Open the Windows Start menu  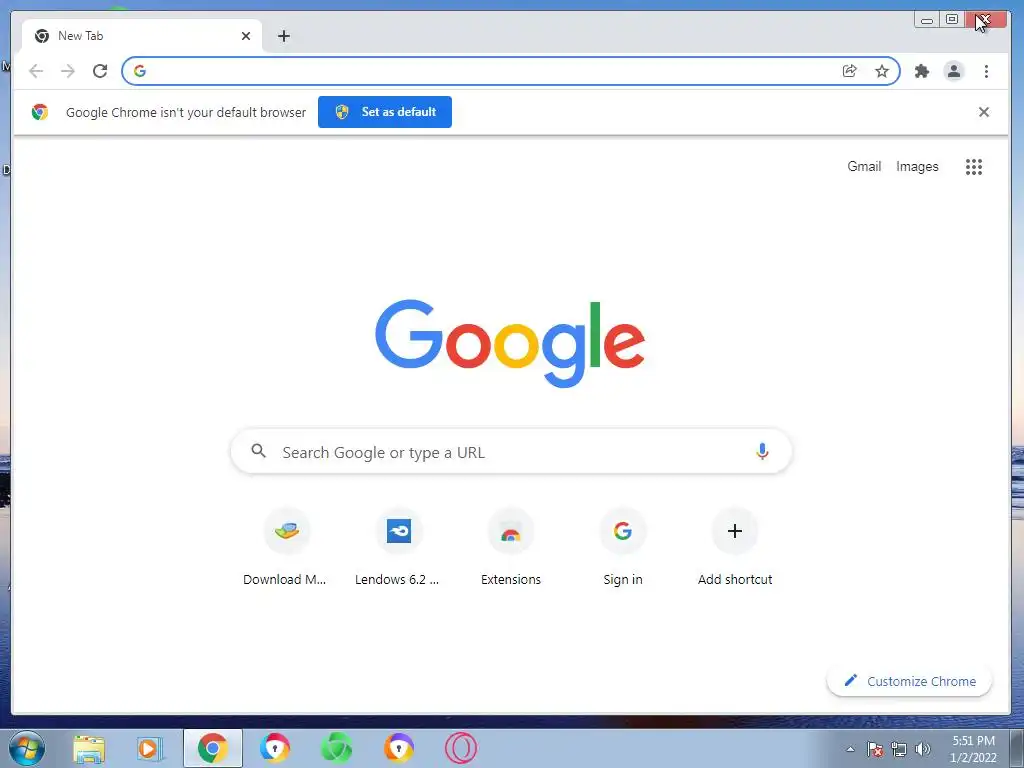click(27, 748)
